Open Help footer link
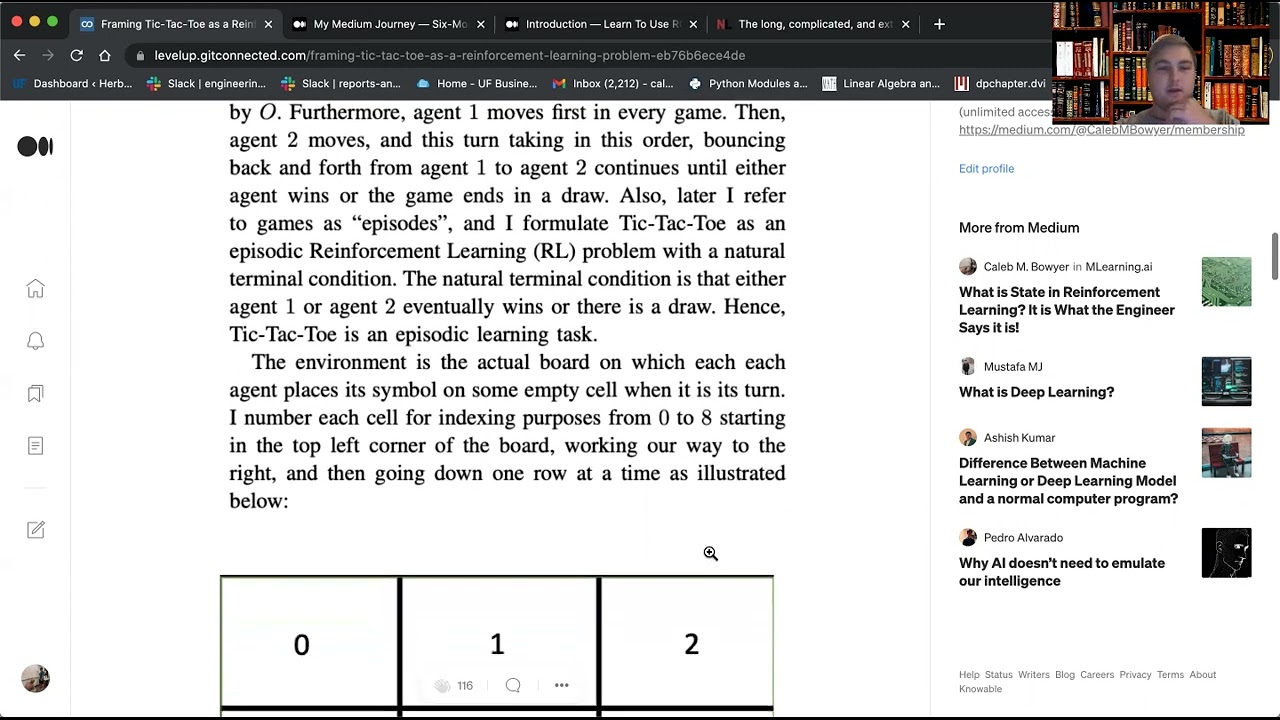Image resolution: width=1280 pixels, height=720 pixels. click(969, 675)
